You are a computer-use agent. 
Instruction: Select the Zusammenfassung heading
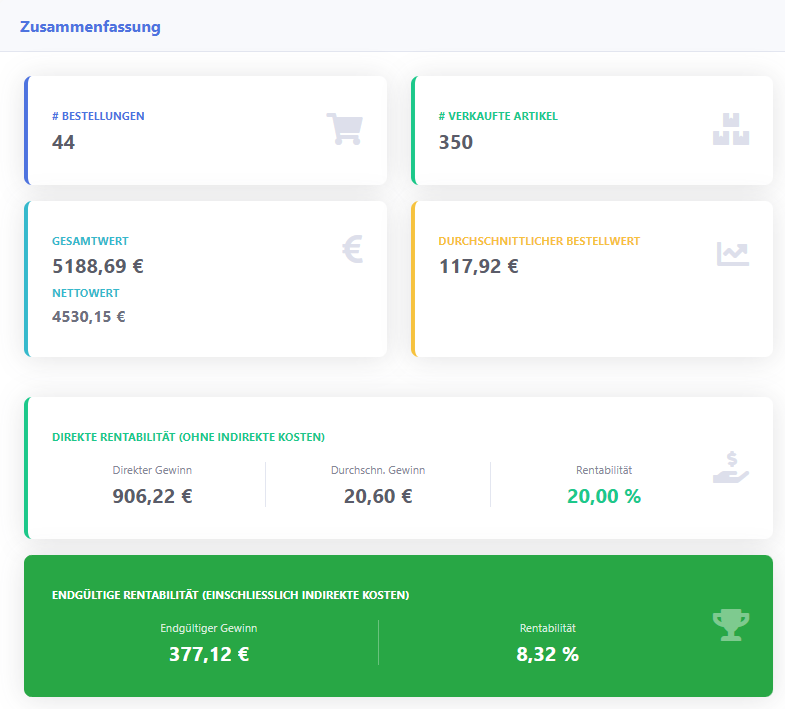90,27
